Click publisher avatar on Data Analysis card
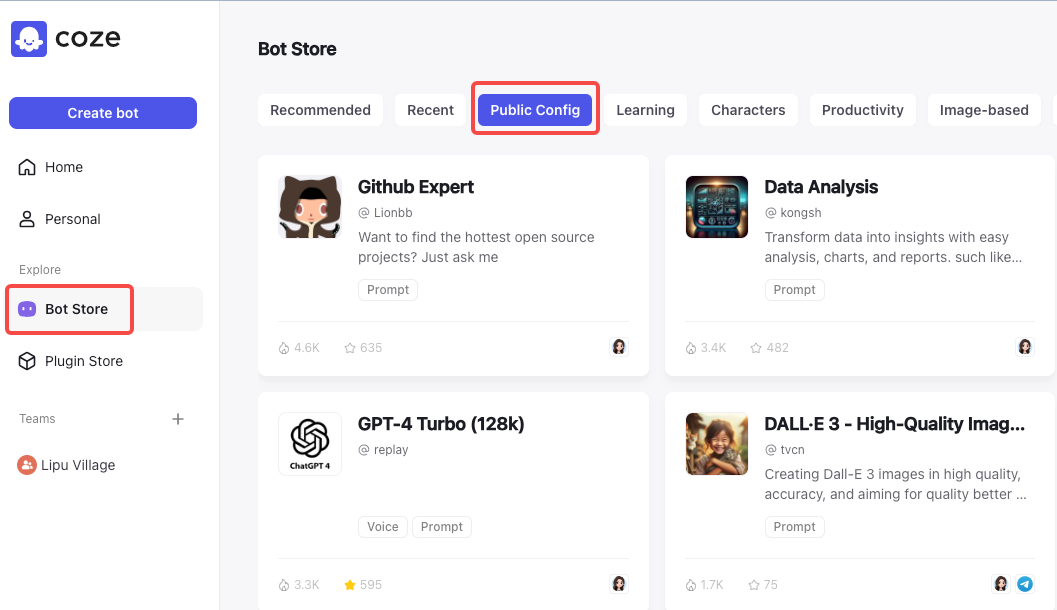The image size is (1057, 610). [1025, 347]
